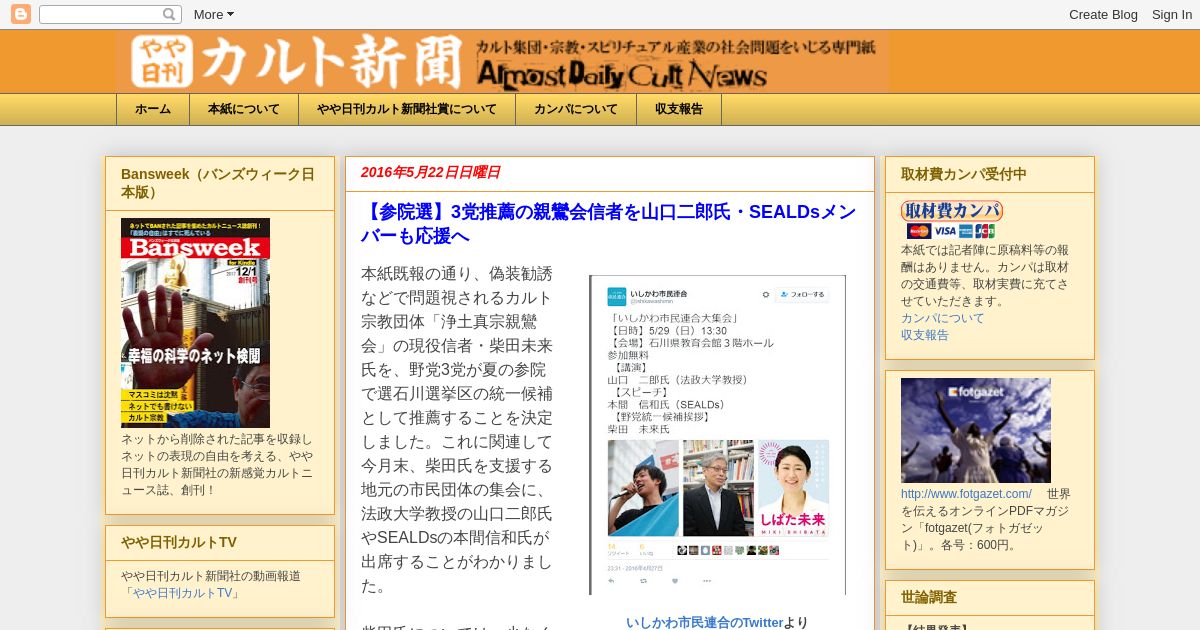
Task: Go to the ホーム tab
Action: (x=153, y=109)
